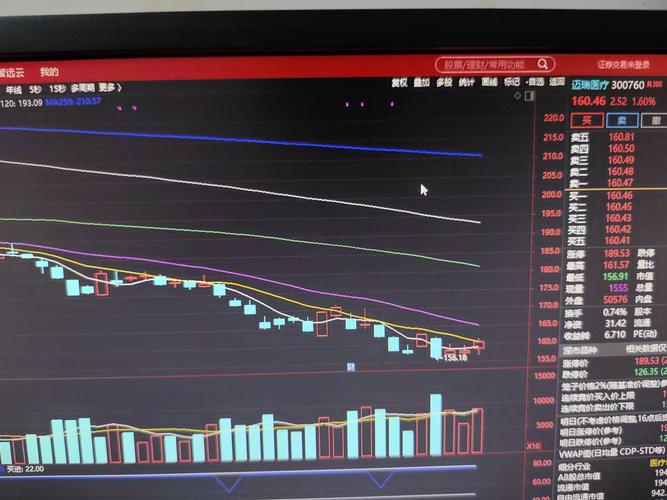Click the 多股 multi-stock toolbar button

point(444,82)
